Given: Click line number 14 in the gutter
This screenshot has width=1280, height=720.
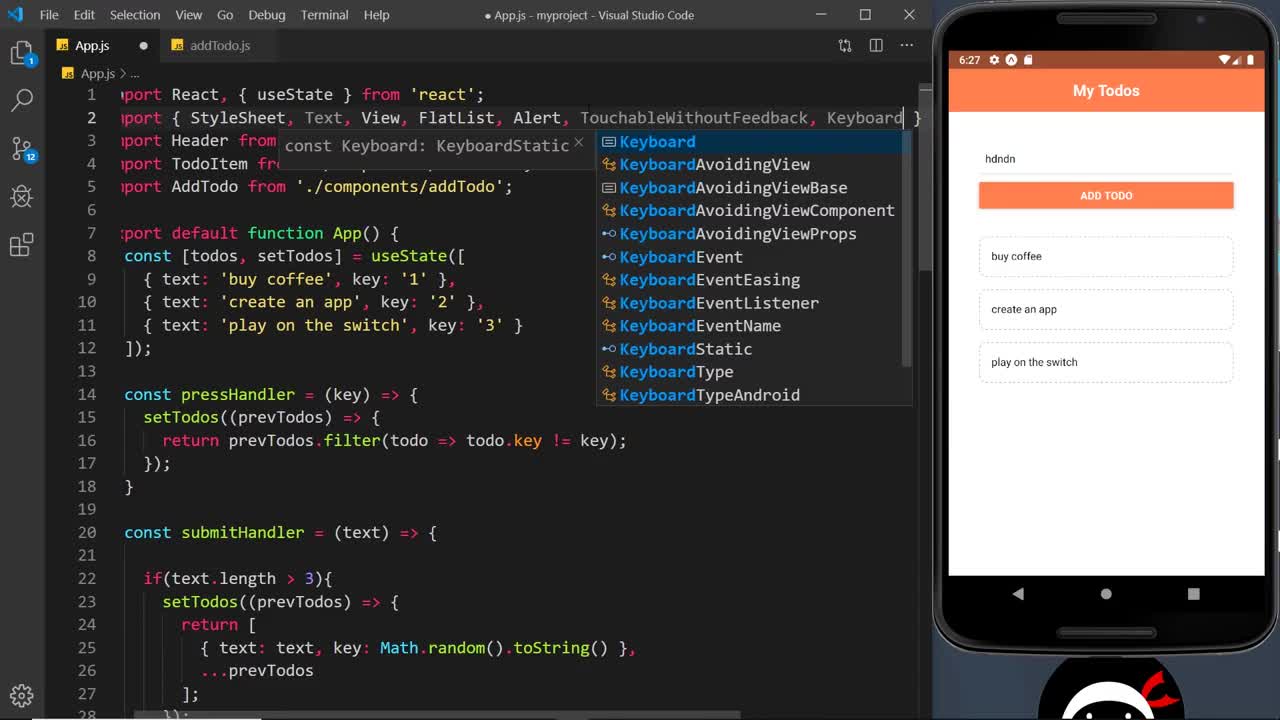Looking at the screenshot, I should pyautogui.click(x=87, y=394).
